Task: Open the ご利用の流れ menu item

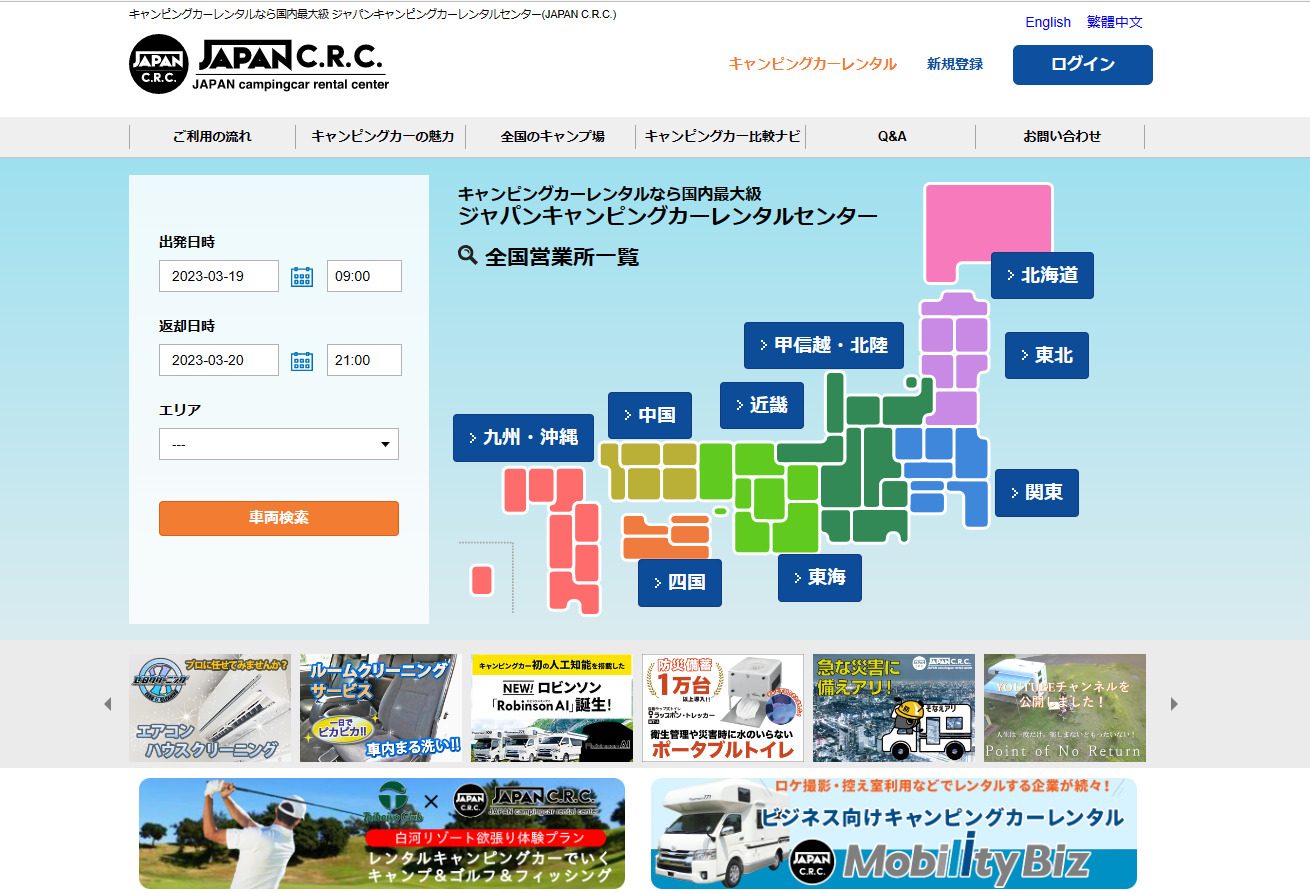Action: point(212,136)
